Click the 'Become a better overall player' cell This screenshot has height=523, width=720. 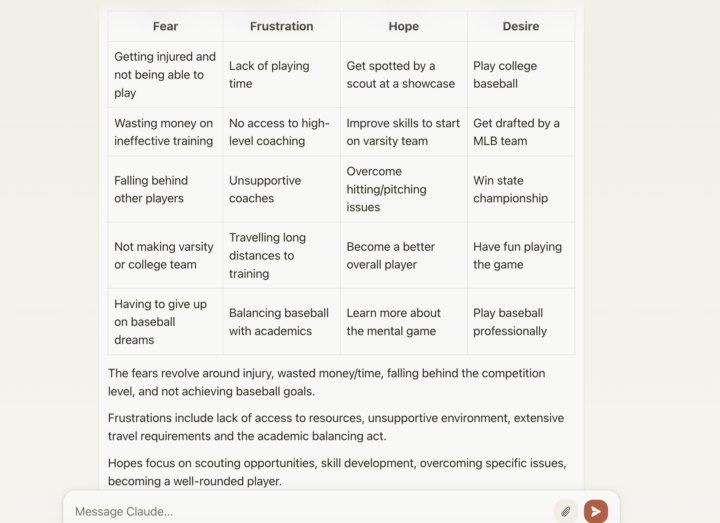403,255
